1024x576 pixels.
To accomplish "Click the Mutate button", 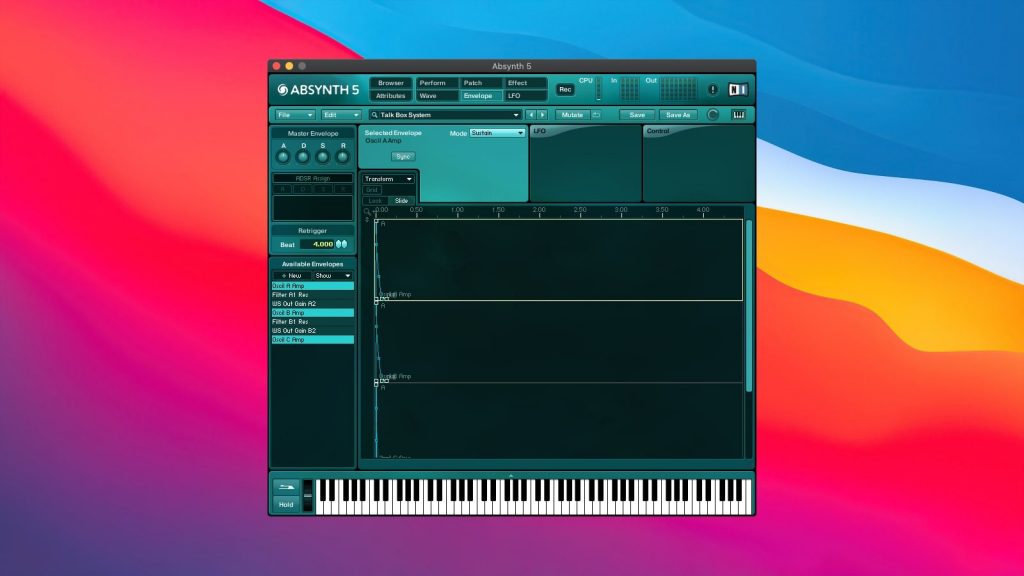I will [570, 115].
